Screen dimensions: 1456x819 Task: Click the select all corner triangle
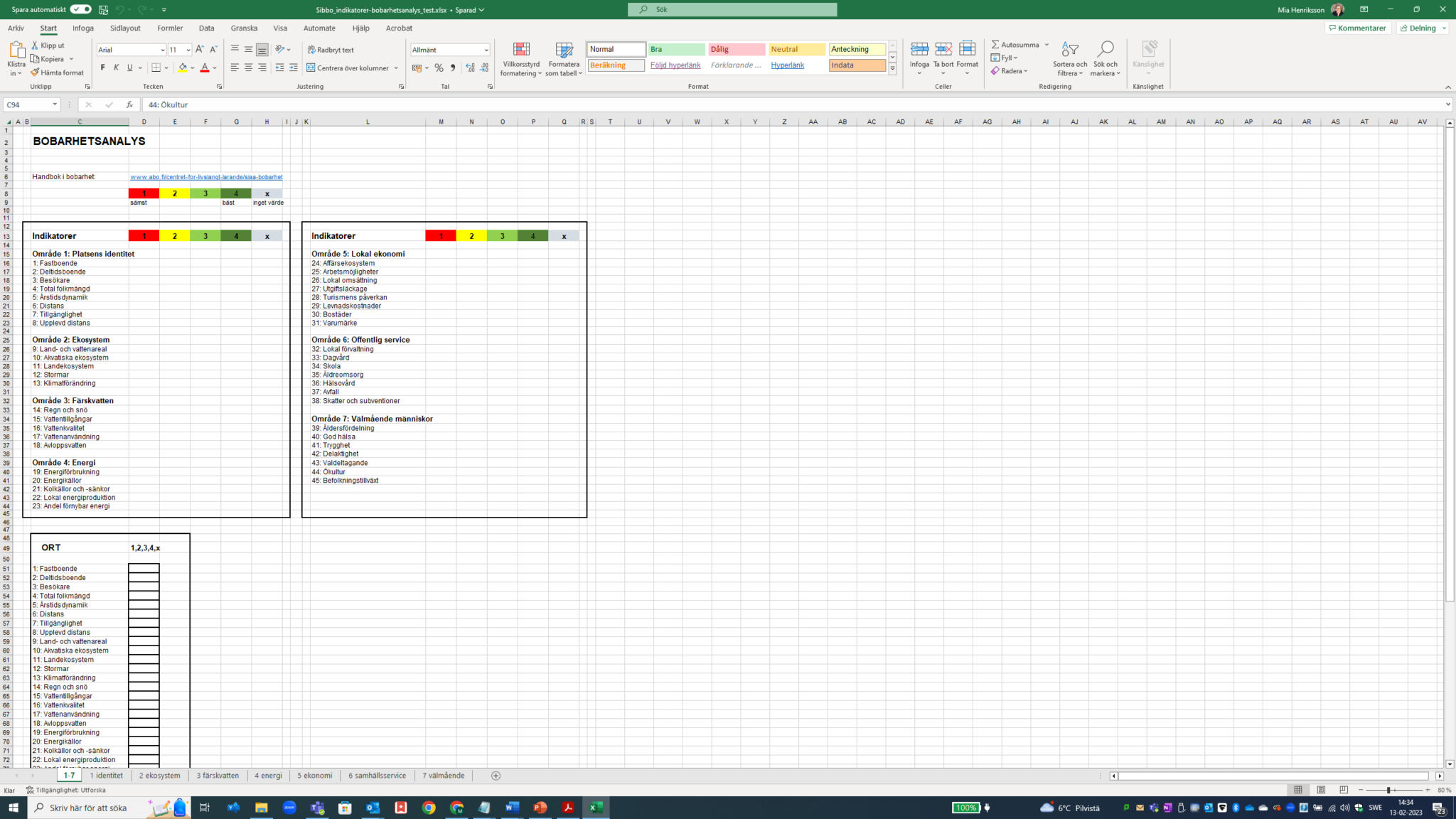click(7, 122)
